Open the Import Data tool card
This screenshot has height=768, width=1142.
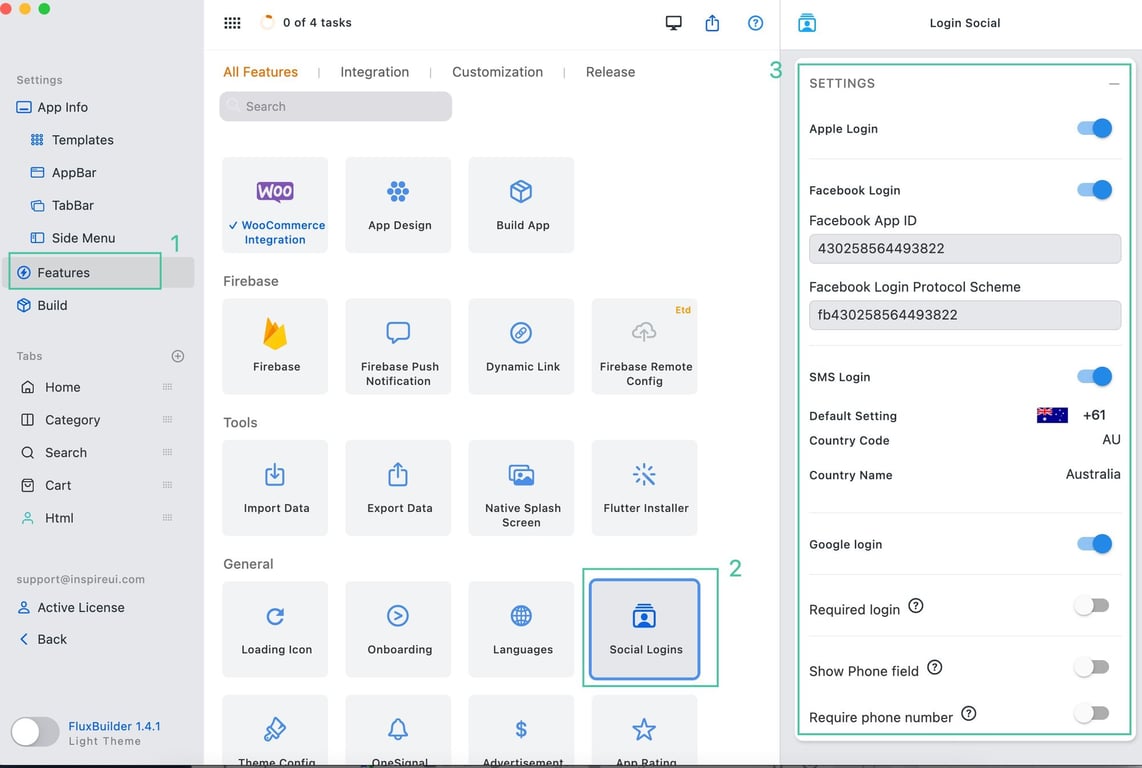pos(275,487)
